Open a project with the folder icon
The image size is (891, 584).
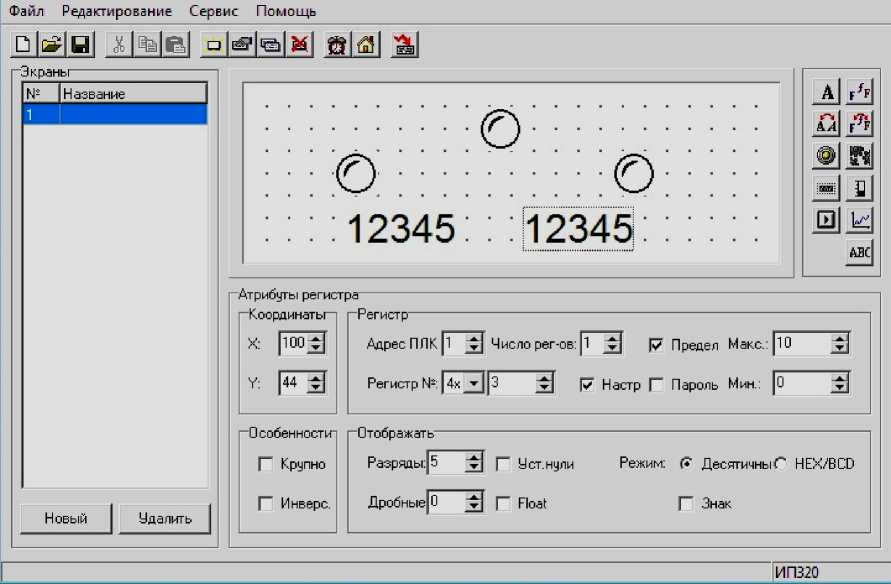[51, 45]
